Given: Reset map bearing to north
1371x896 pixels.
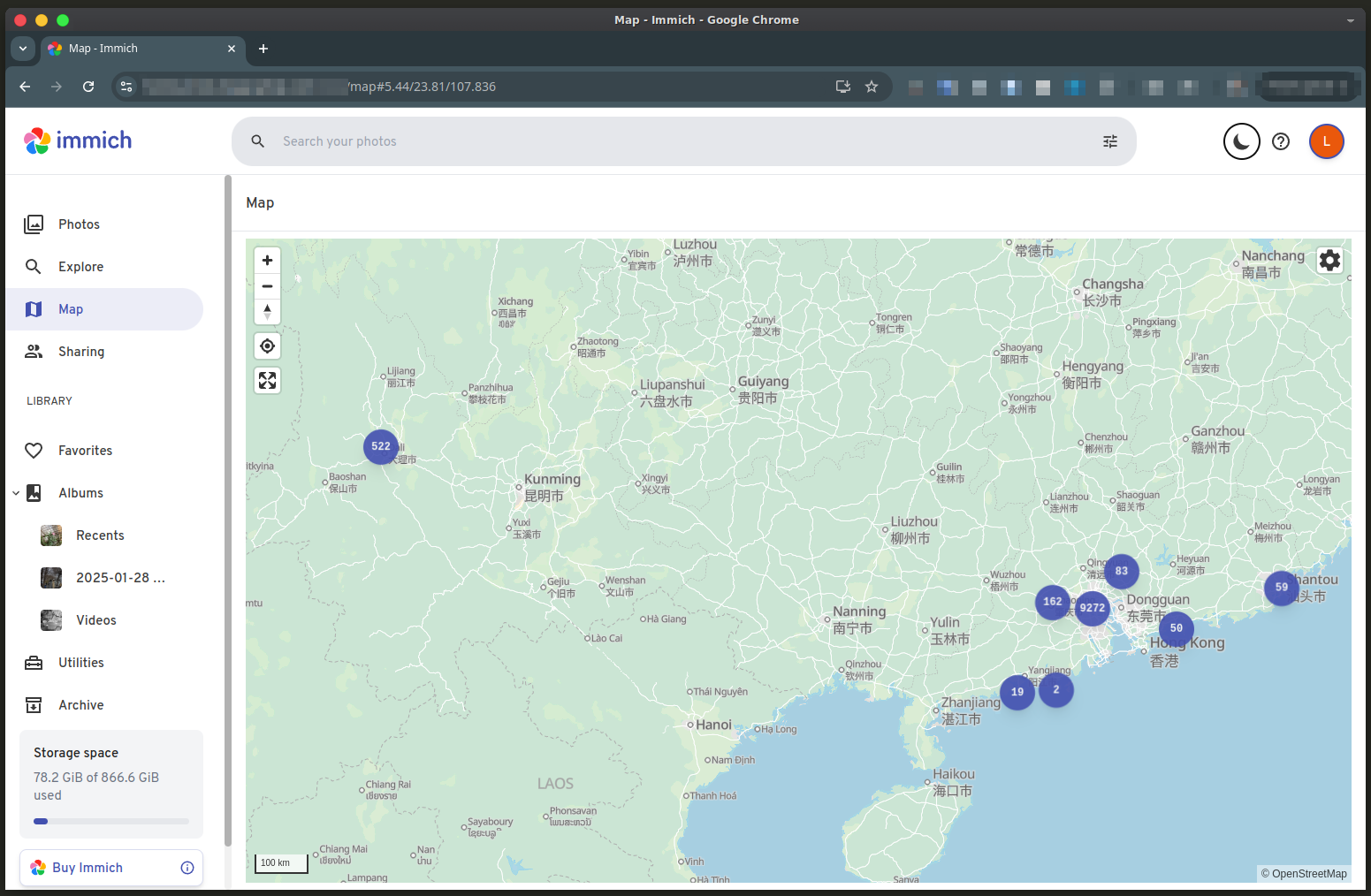Looking at the screenshot, I should click(x=267, y=312).
